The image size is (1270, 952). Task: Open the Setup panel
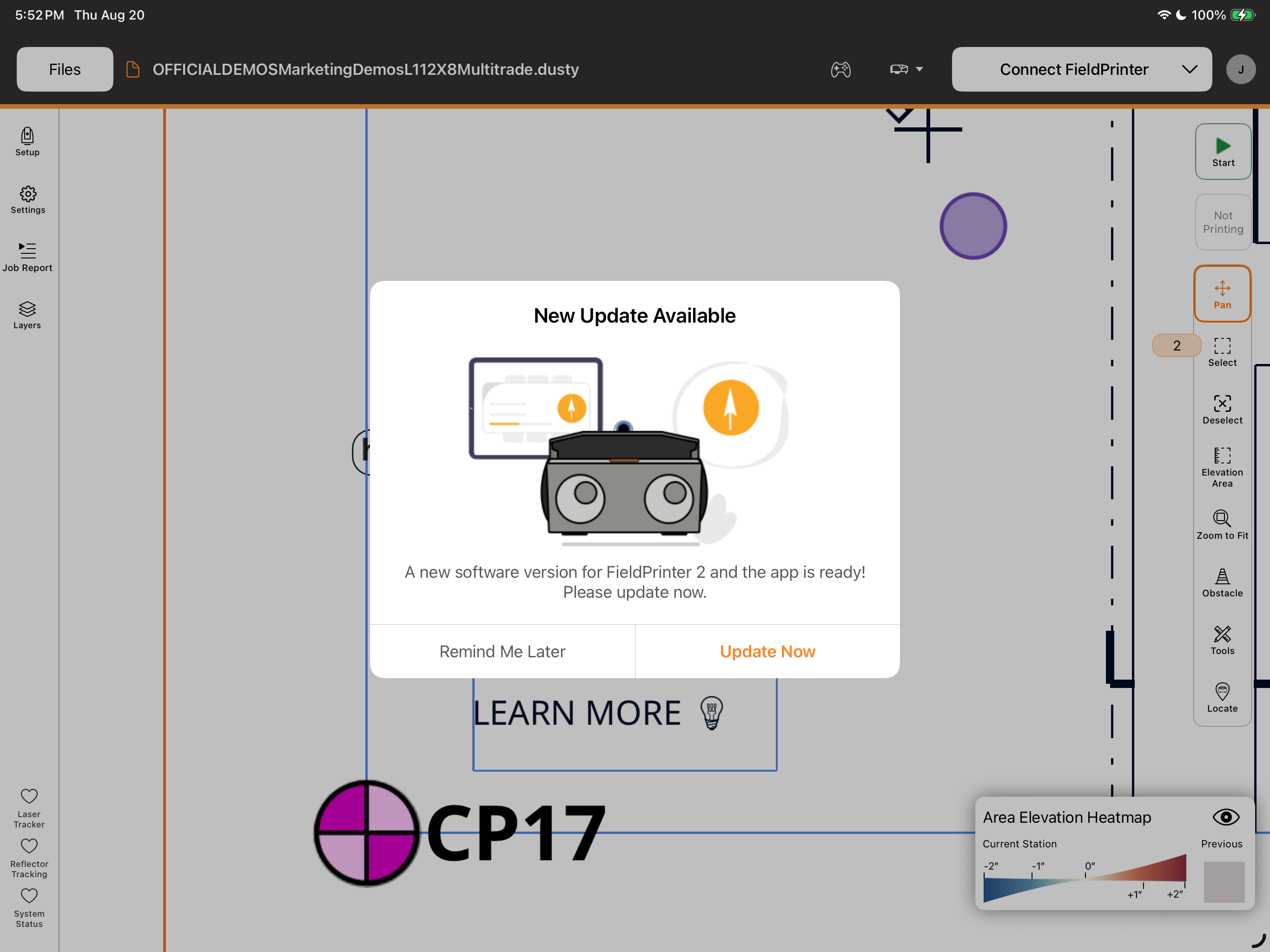(x=27, y=142)
